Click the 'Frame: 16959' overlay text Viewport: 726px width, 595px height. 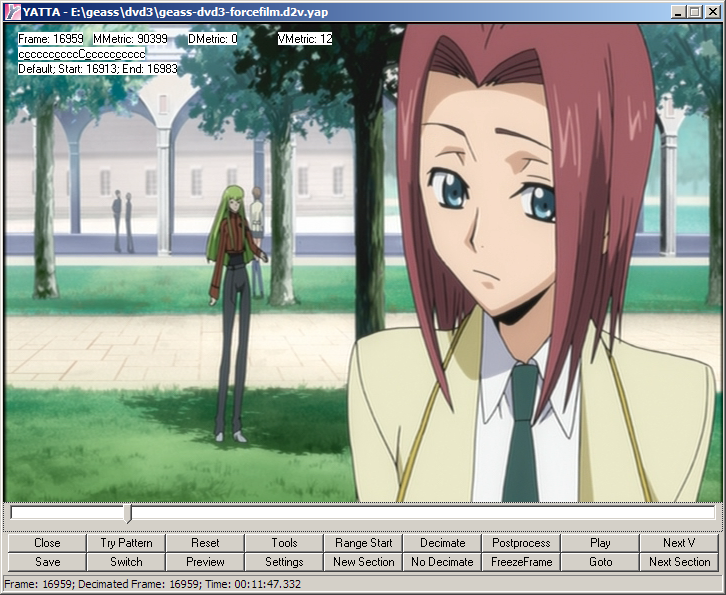51,39
